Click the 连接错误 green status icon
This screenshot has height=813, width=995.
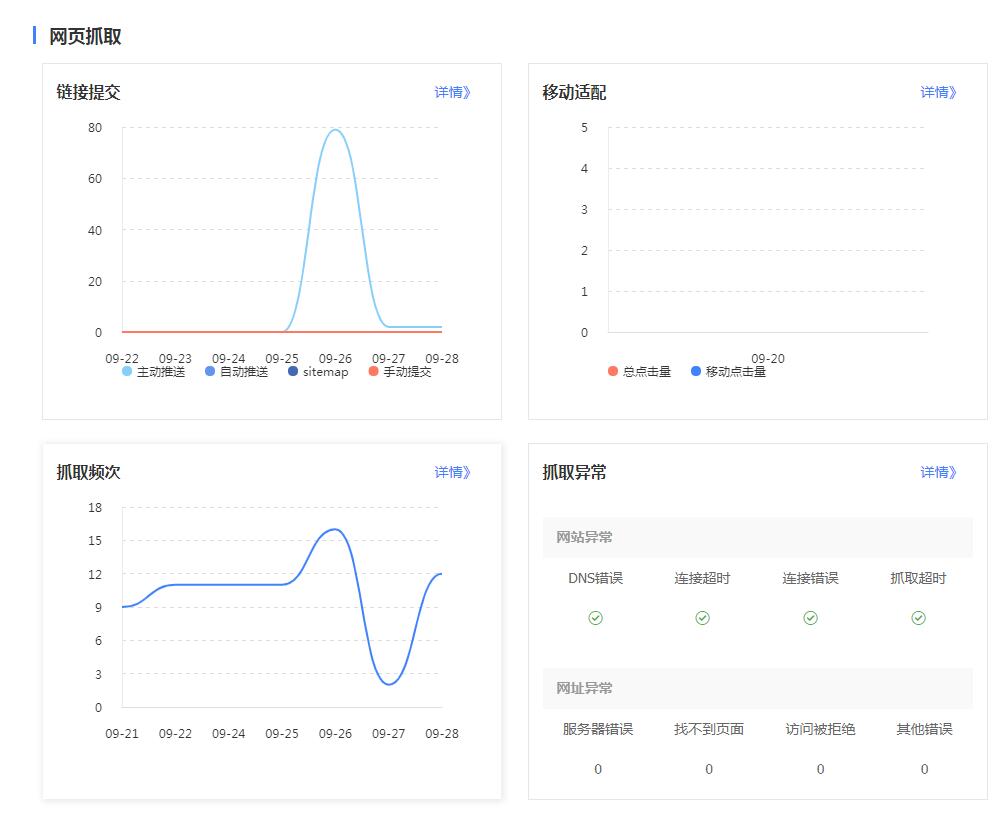[810, 618]
